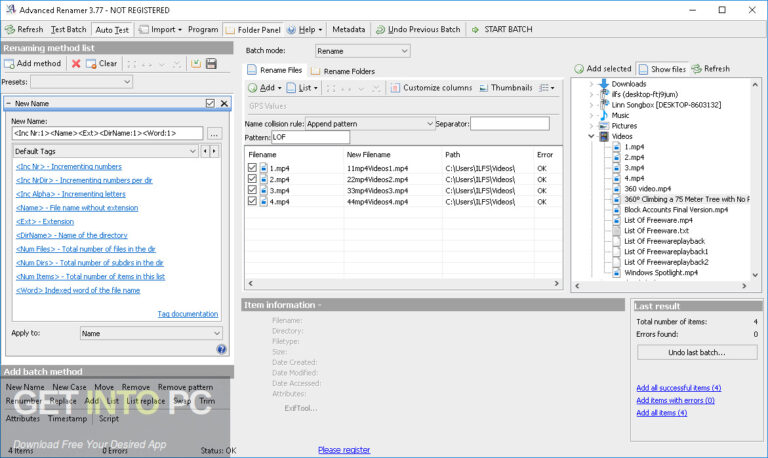This screenshot has height=458, width=768.
Task: Open the Help menu
Action: click(x=305, y=29)
